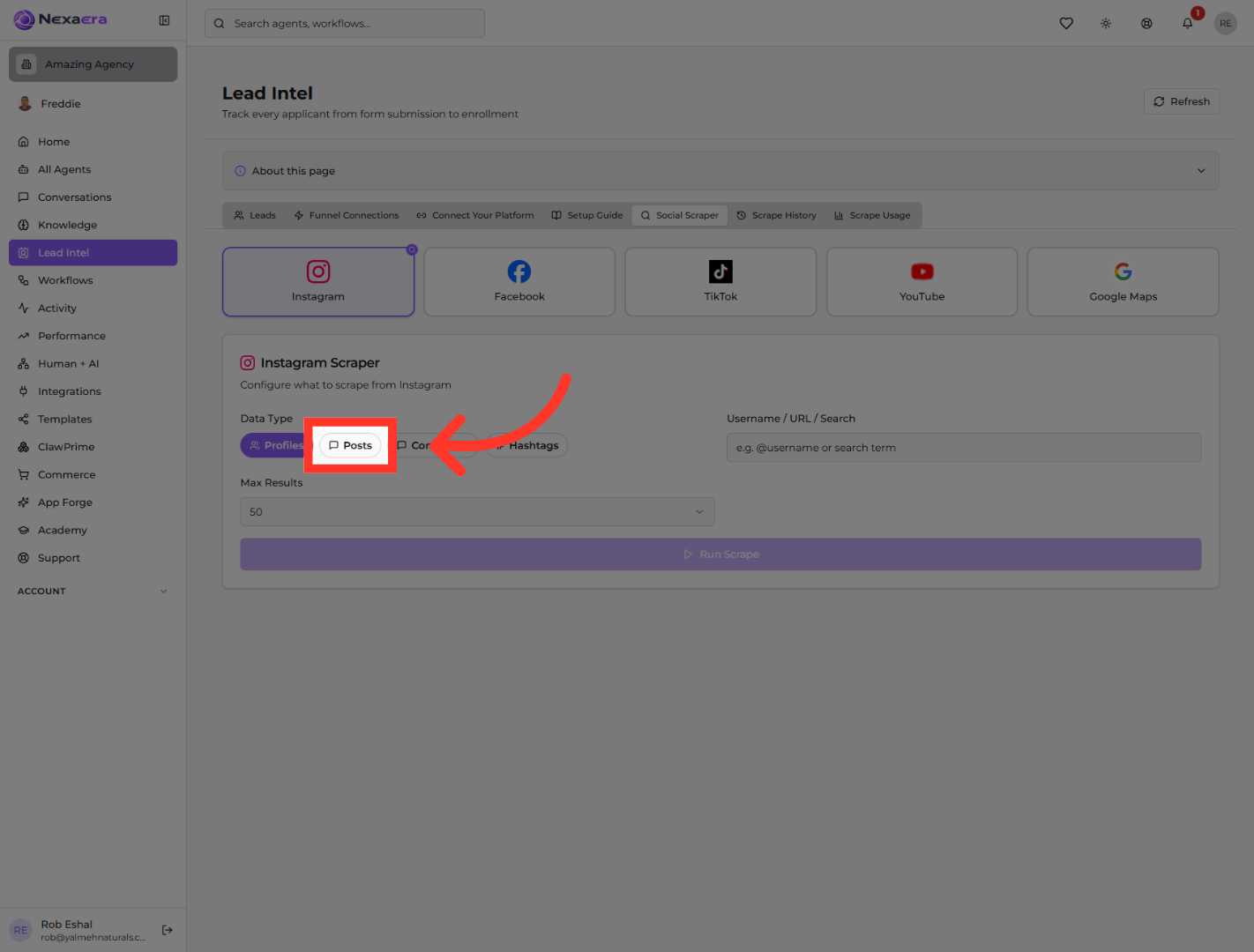Open the Scrape Usage tab
Viewport: 1254px width, 952px height.
pos(872,215)
